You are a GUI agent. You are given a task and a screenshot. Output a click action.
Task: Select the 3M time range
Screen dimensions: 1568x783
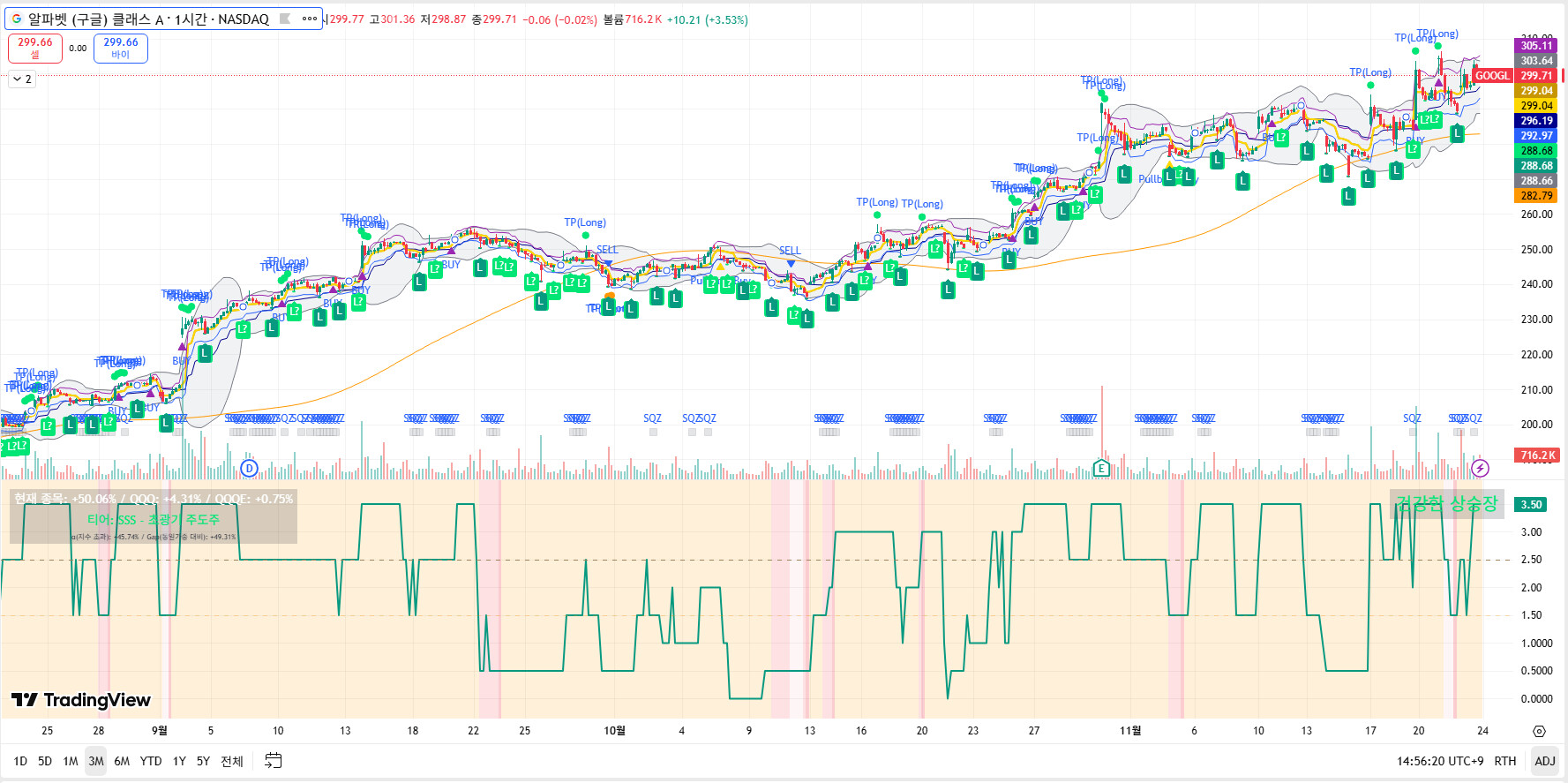[x=95, y=761]
